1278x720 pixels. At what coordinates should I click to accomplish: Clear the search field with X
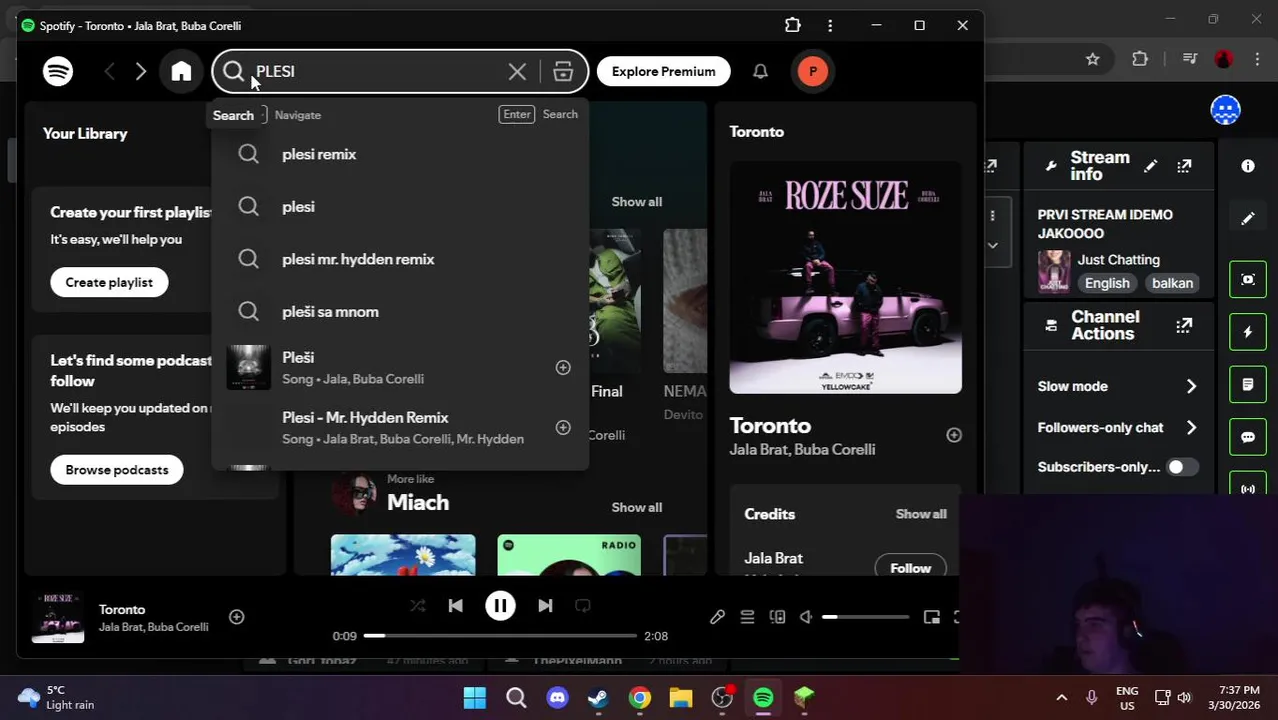pyautogui.click(x=517, y=71)
